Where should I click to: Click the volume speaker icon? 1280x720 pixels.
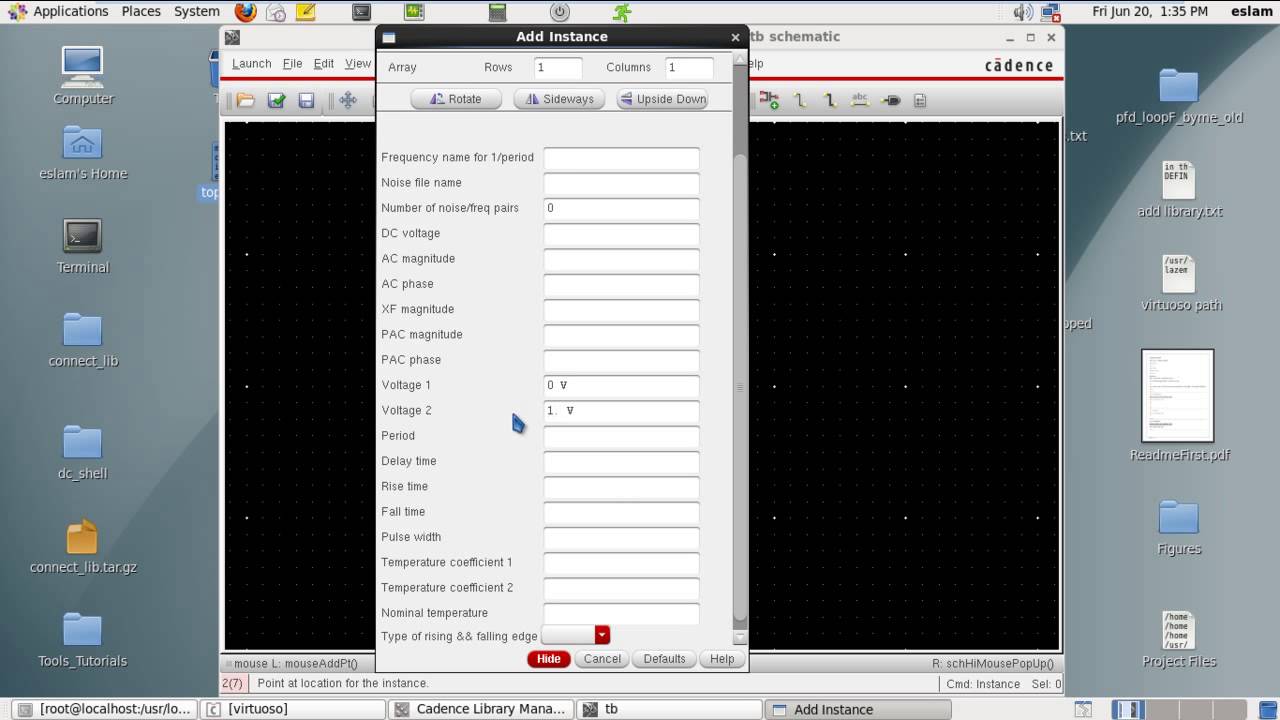point(1022,12)
